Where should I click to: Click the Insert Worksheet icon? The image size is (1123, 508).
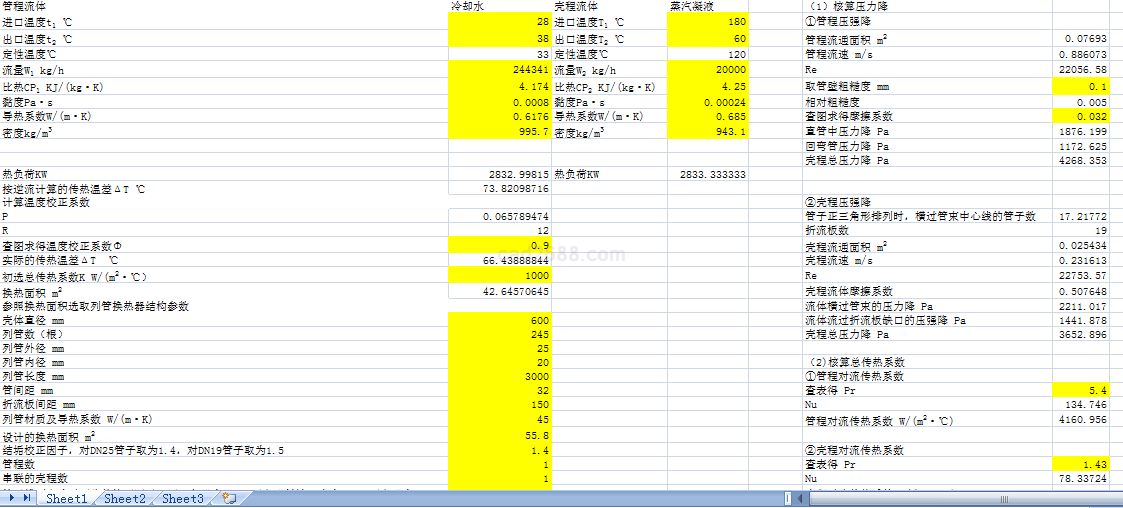[x=229, y=498]
